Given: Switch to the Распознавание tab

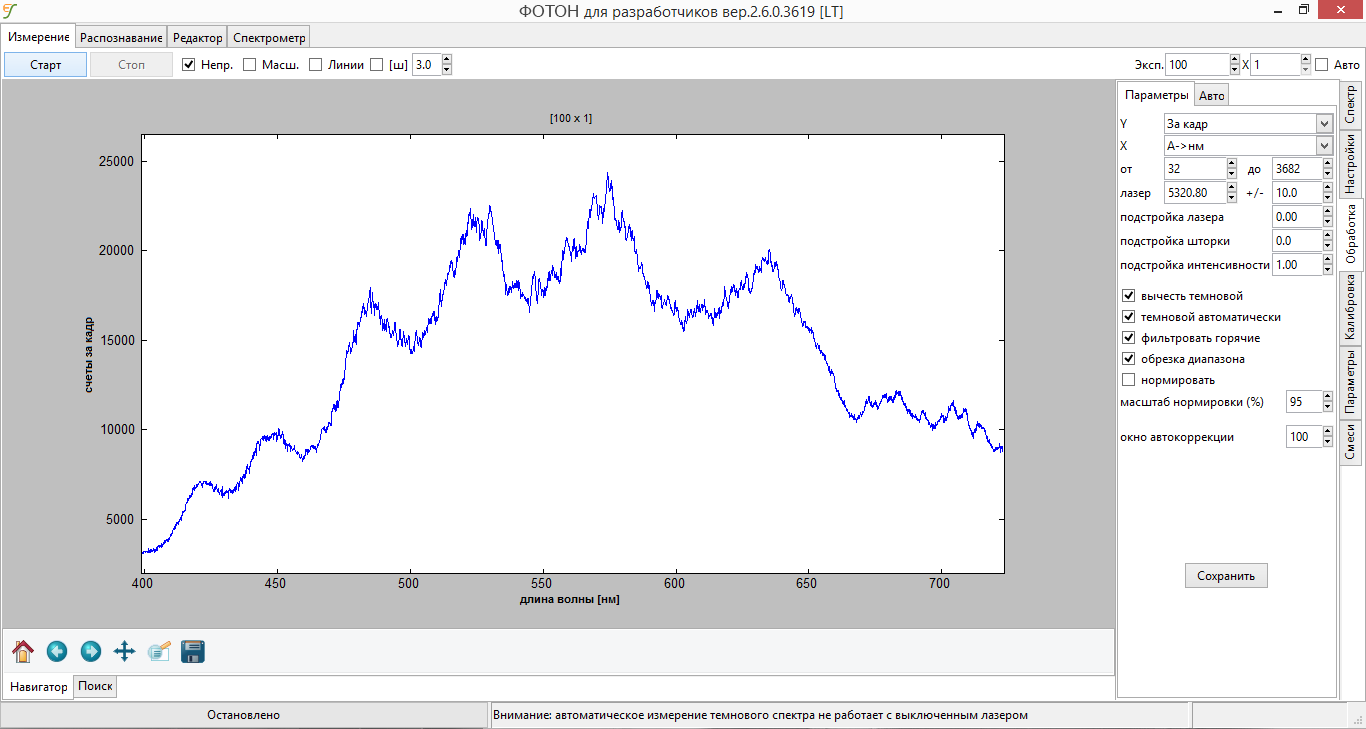Looking at the screenshot, I should [121, 37].
